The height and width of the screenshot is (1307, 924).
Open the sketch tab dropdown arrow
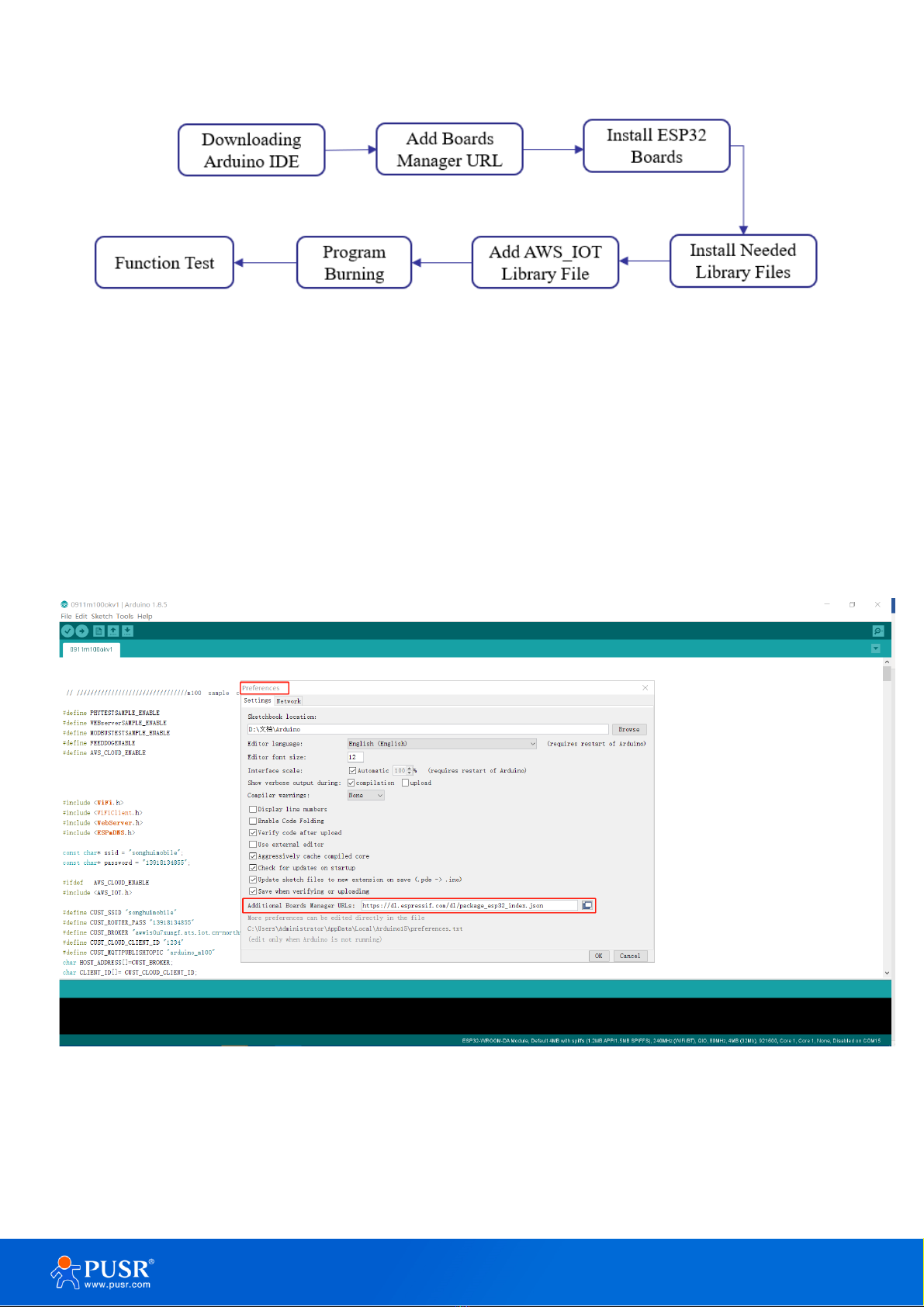876,648
